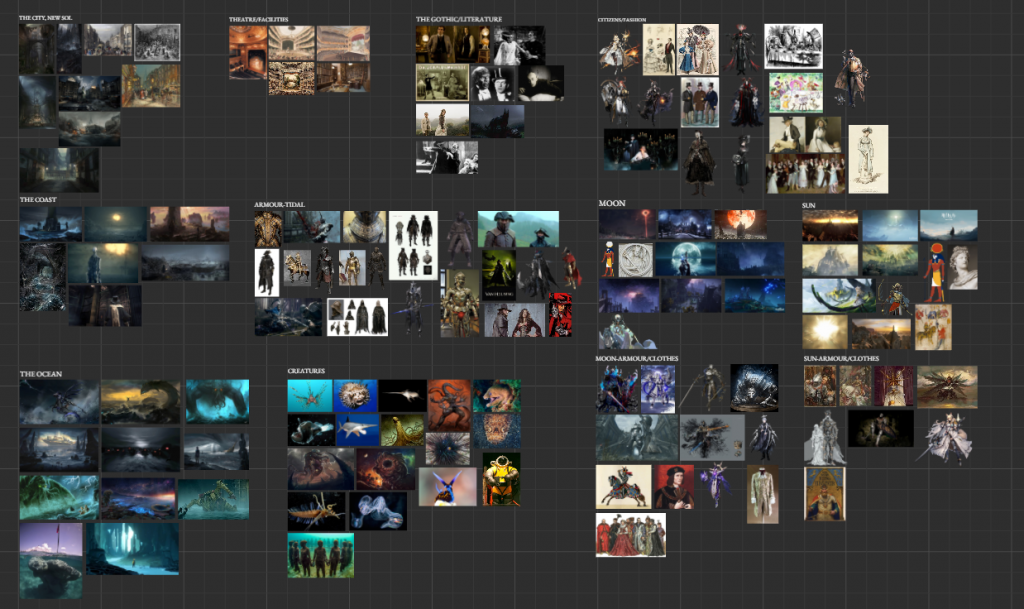The image size is (1024, 609).
Task: Select the Nosferatu black-and-white film still
Action: pos(541,83)
